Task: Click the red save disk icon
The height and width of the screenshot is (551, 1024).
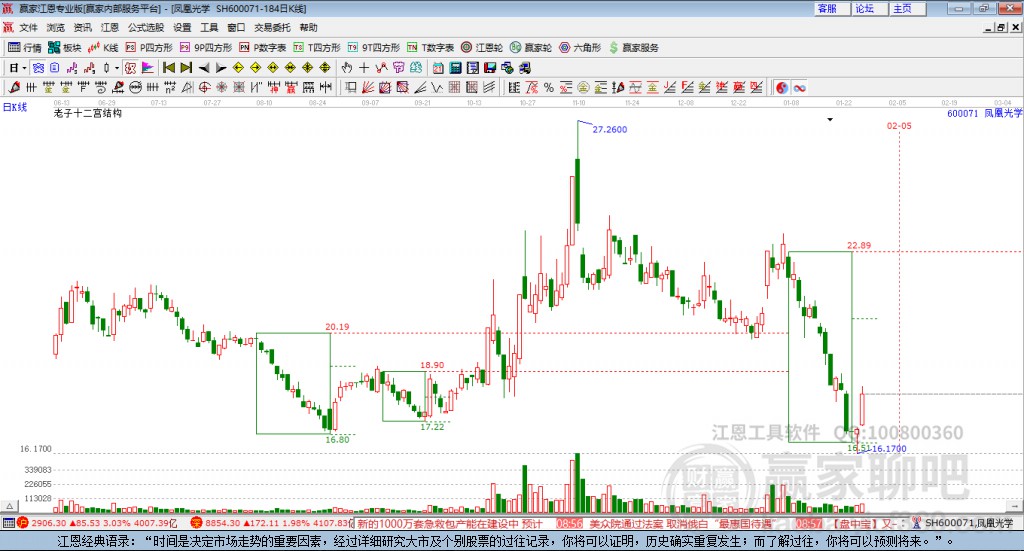Action: 490,68
